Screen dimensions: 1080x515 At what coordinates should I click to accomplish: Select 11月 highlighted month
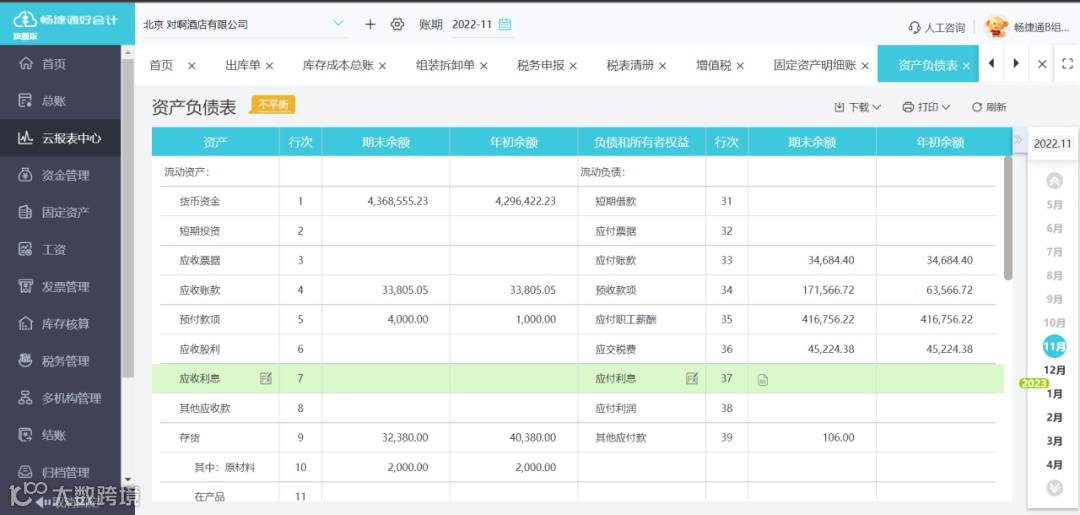click(x=1055, y=346)
